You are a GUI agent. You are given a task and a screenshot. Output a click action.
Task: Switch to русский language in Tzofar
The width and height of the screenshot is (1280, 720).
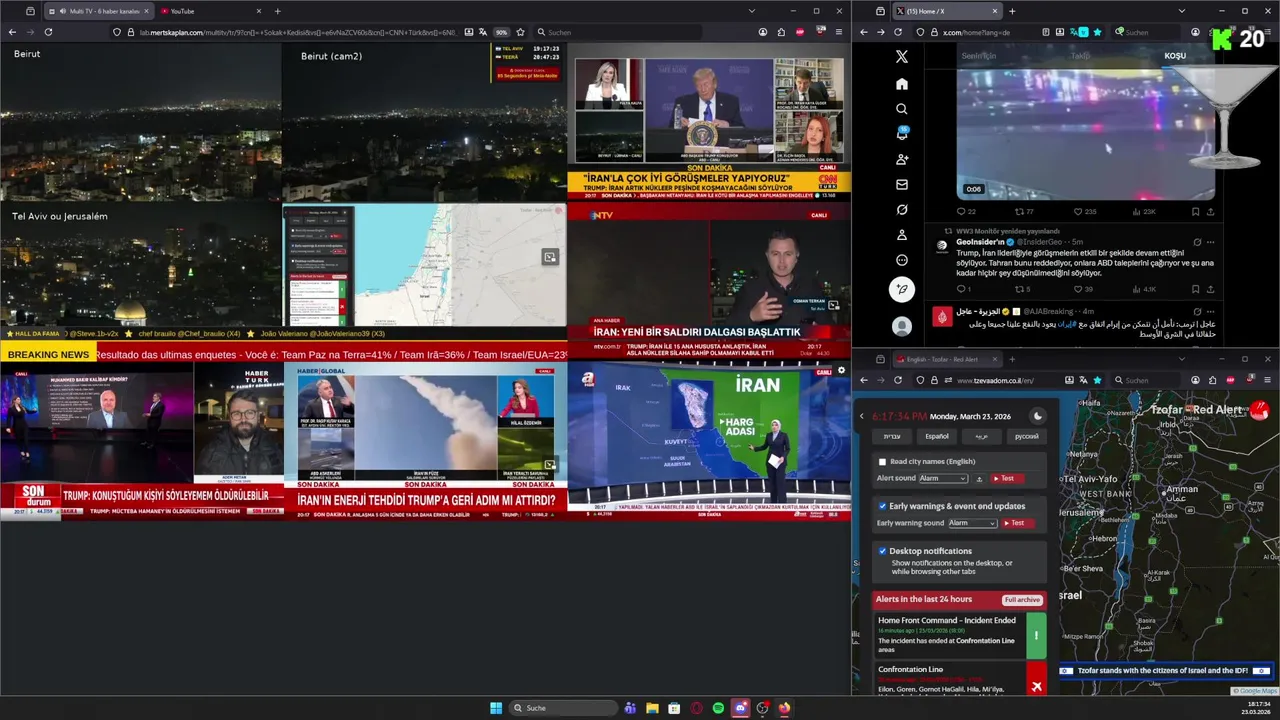1026,437
